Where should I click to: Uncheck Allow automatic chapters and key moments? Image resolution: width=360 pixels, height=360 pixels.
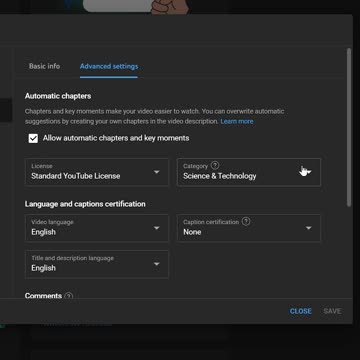(x=33, y=138)
